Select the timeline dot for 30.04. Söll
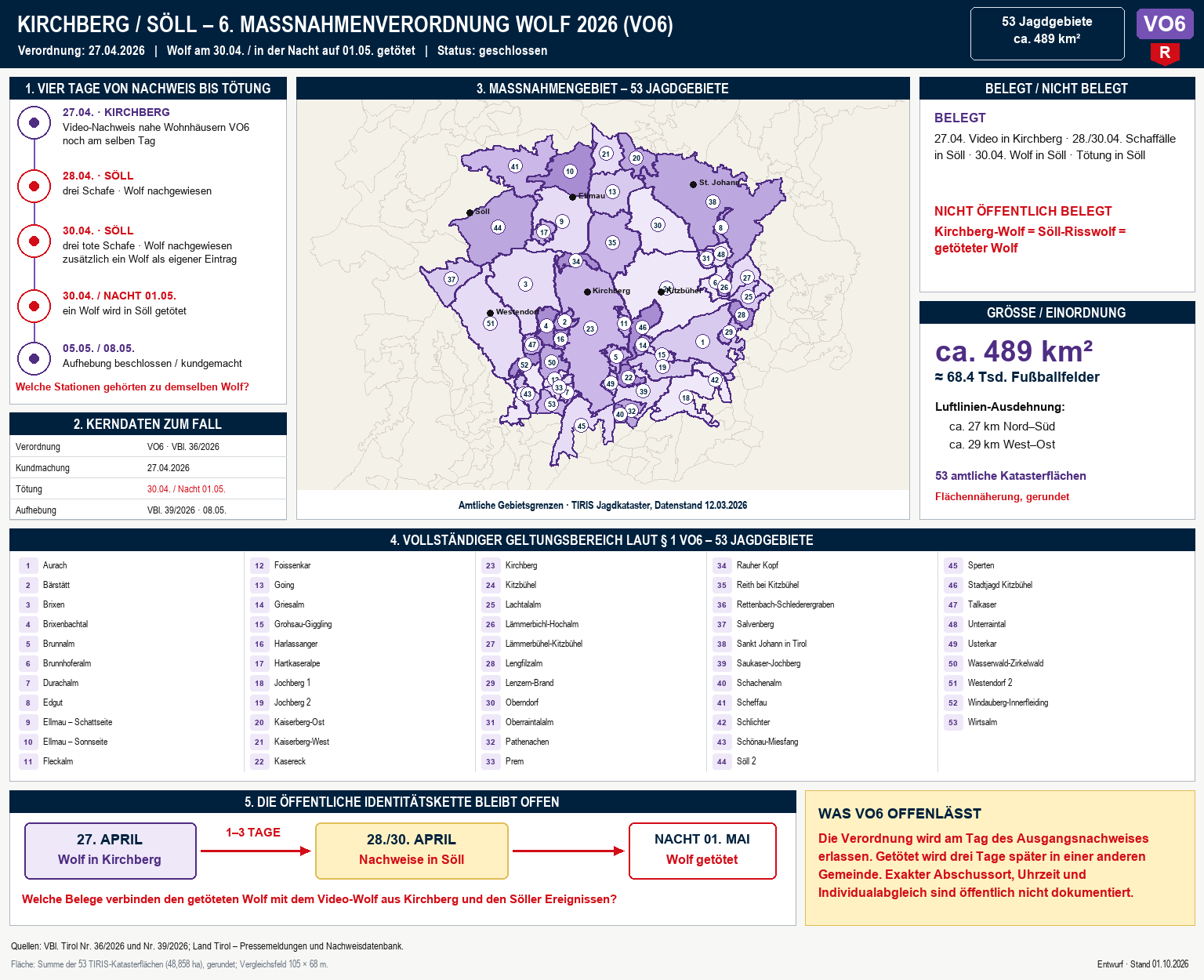 (x=34, y=241)
